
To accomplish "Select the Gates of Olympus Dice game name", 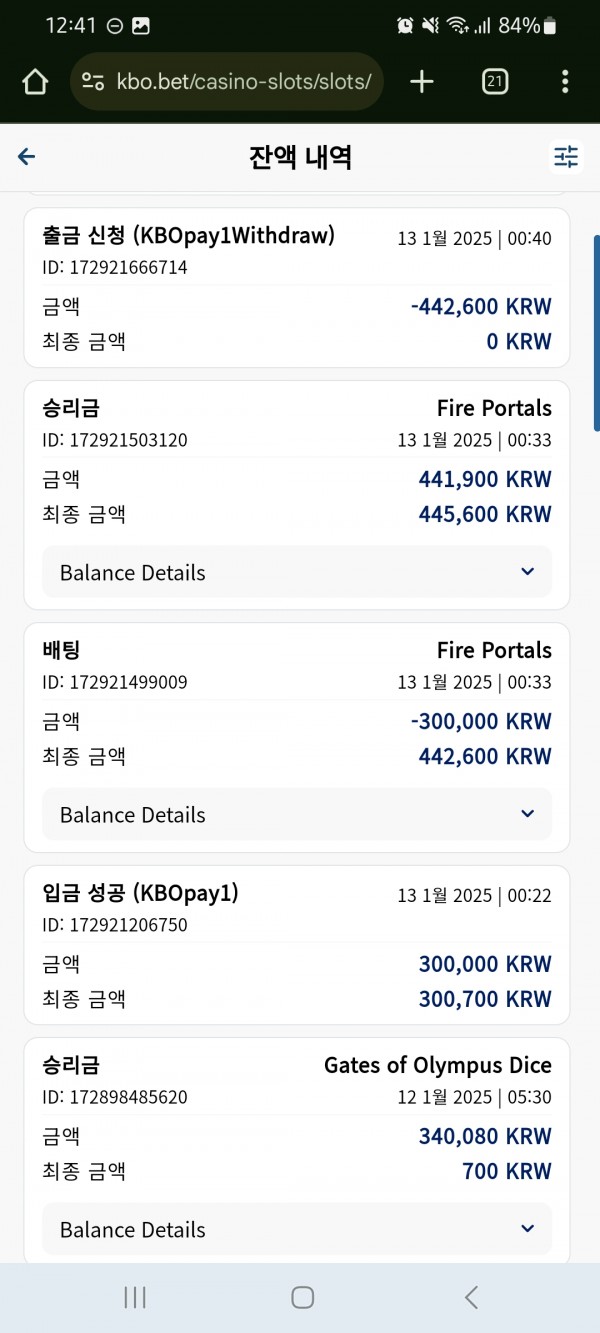I will point(438,1065).
